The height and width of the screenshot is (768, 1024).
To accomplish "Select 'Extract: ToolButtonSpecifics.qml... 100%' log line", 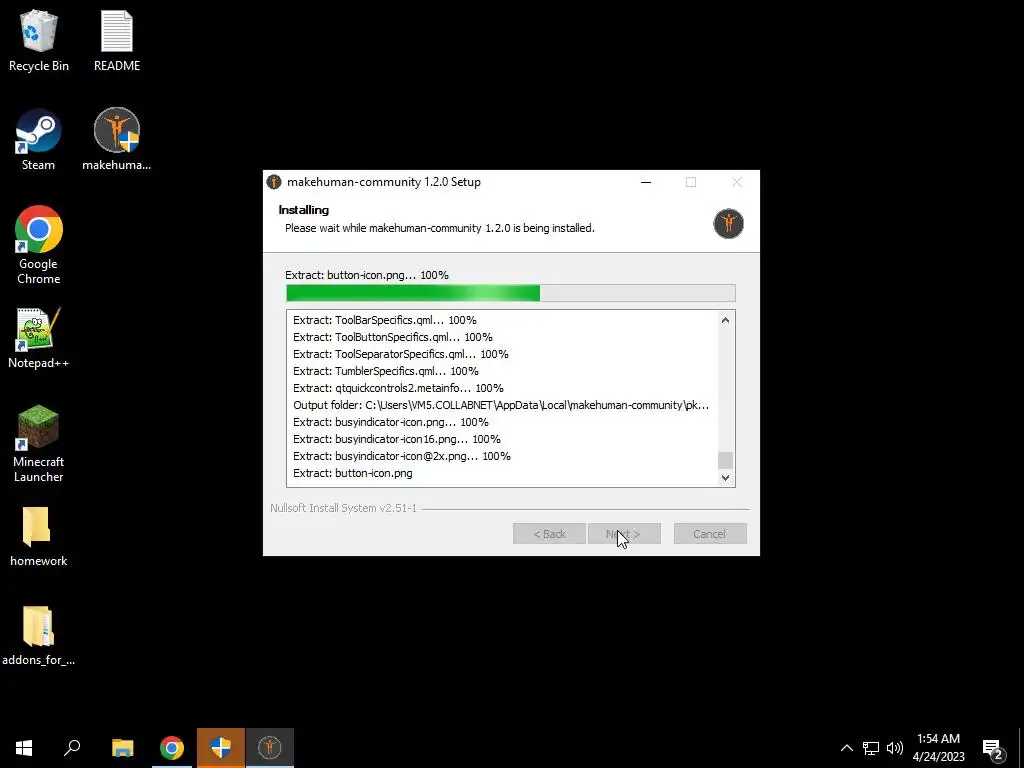I will (392, 337).
